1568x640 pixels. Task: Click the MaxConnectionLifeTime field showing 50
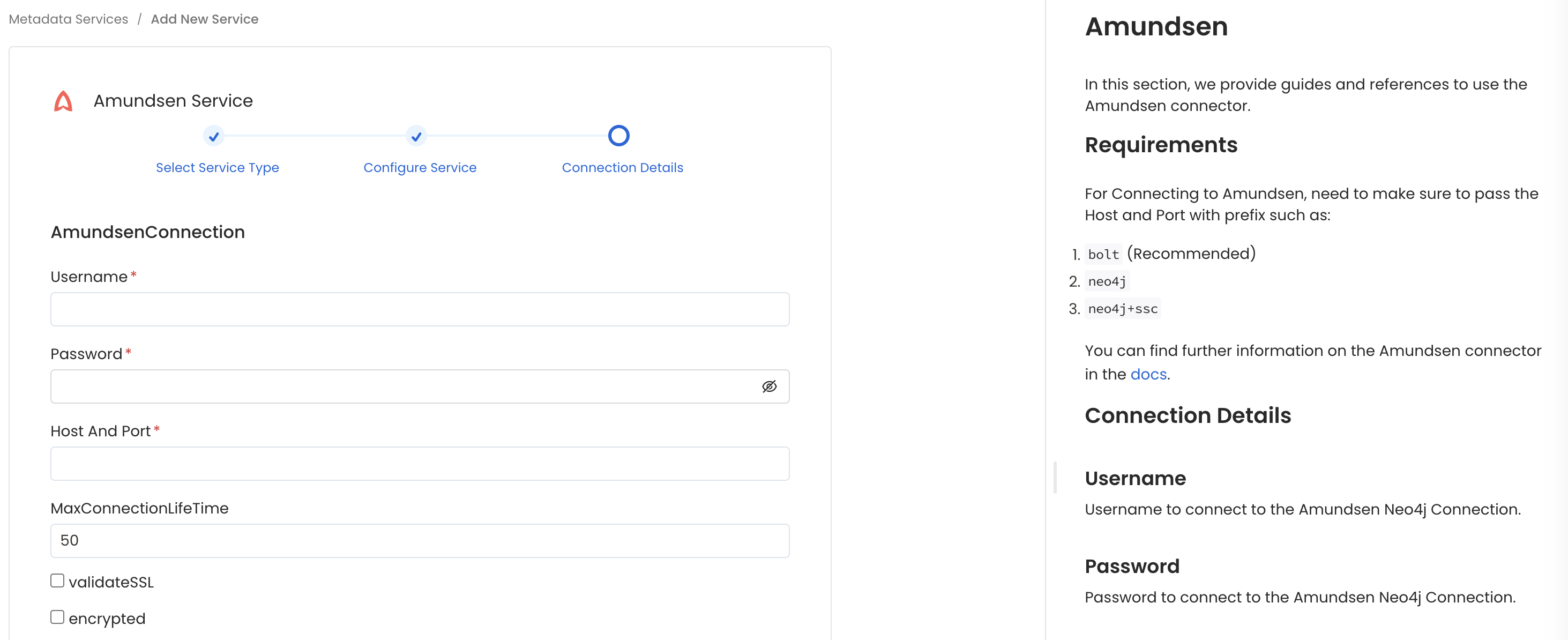[x=420, y=540]
